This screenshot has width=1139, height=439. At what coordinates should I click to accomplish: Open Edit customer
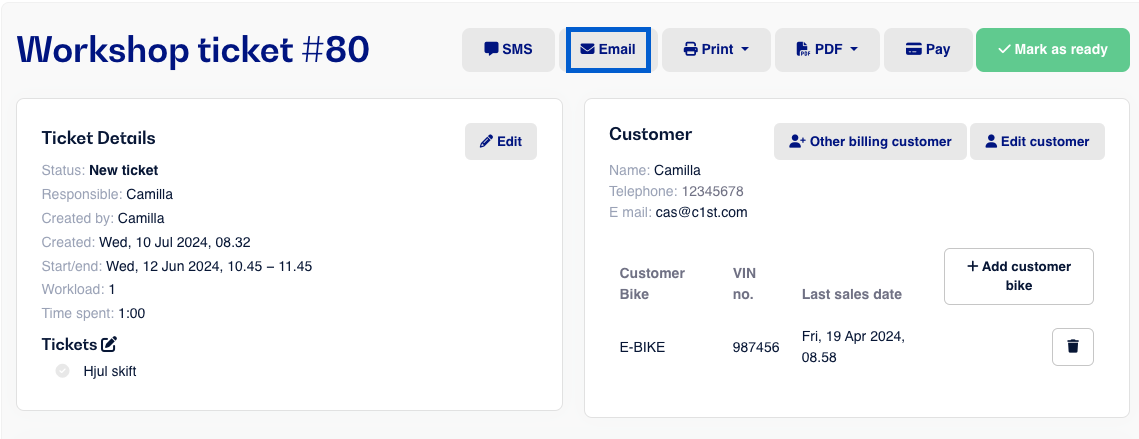pyautogui.click(x=1037, y=142)
